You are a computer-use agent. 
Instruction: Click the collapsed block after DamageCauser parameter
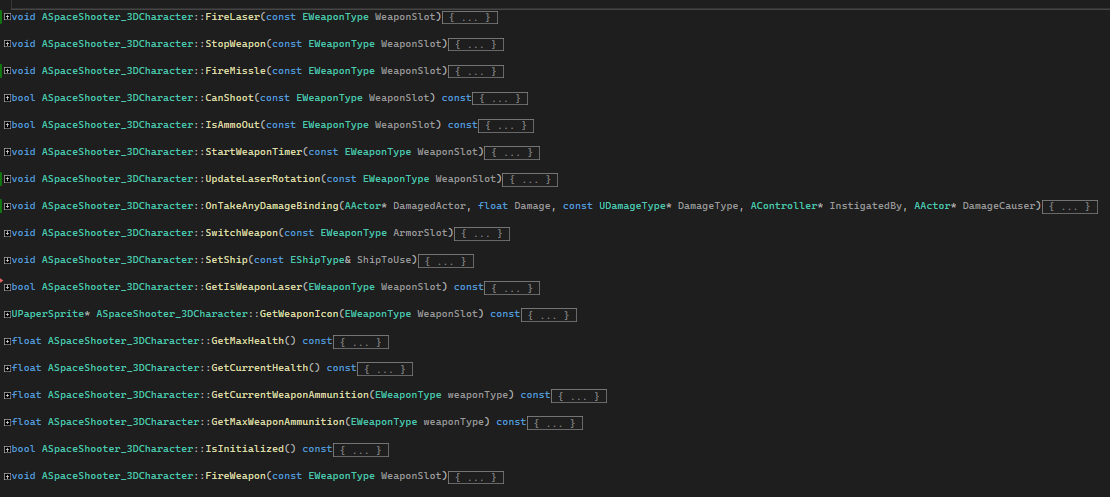coord(1069,207)
